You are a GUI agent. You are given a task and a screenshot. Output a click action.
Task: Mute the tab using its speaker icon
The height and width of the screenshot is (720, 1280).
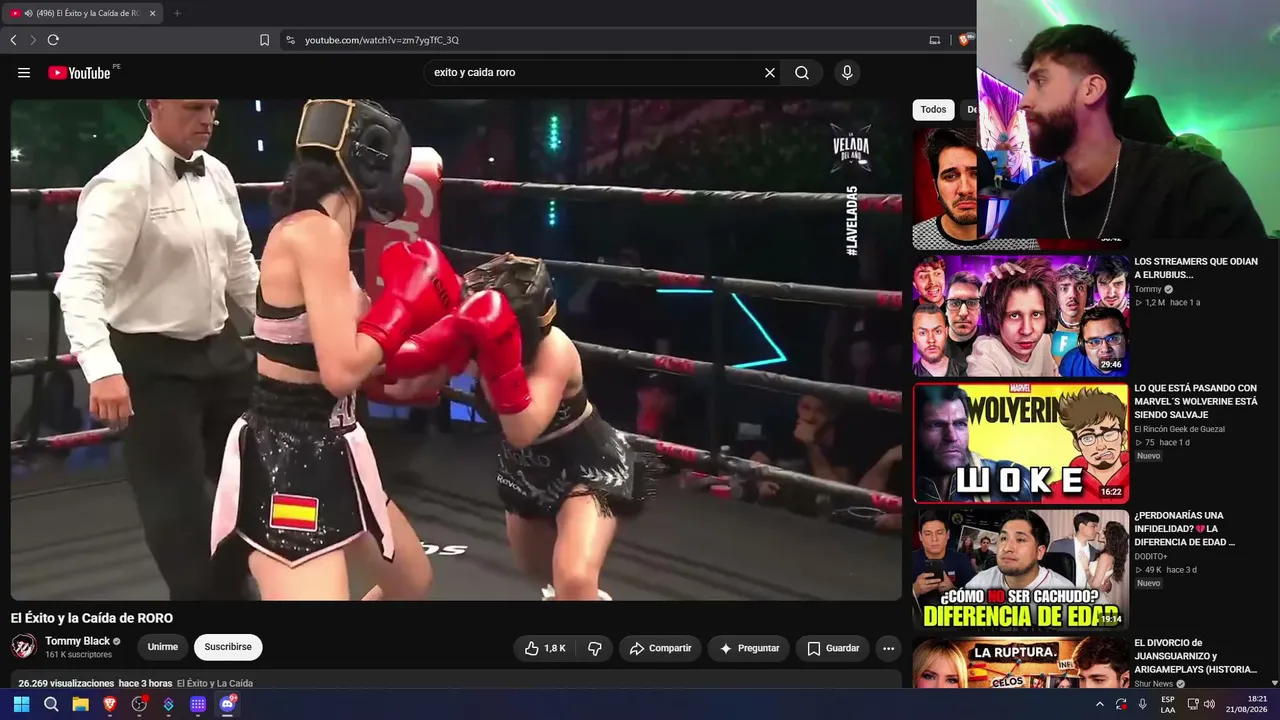[x=28, y=13]
